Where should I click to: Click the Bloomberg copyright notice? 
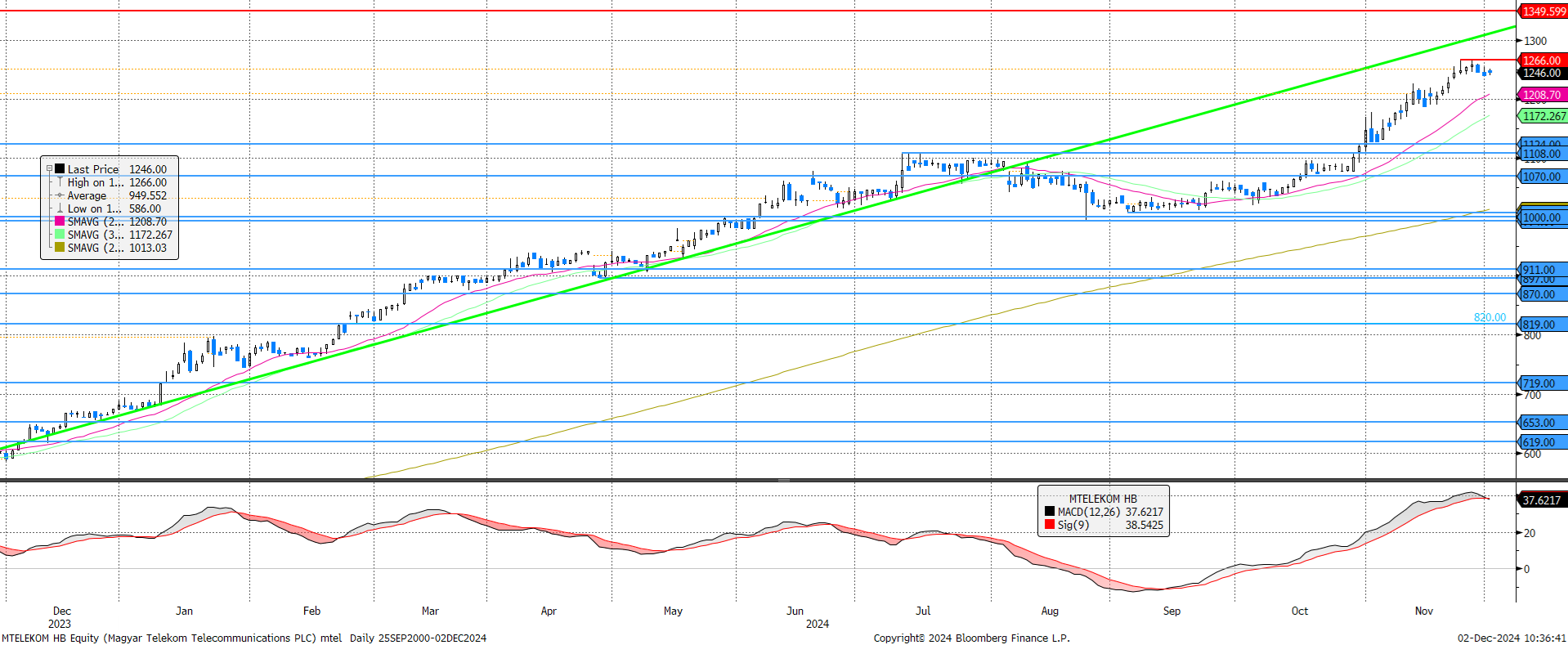(971, 638)
